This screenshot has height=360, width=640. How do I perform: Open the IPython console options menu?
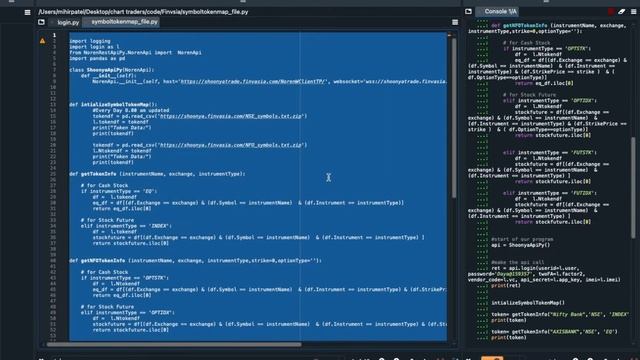[x=633, y=11]
